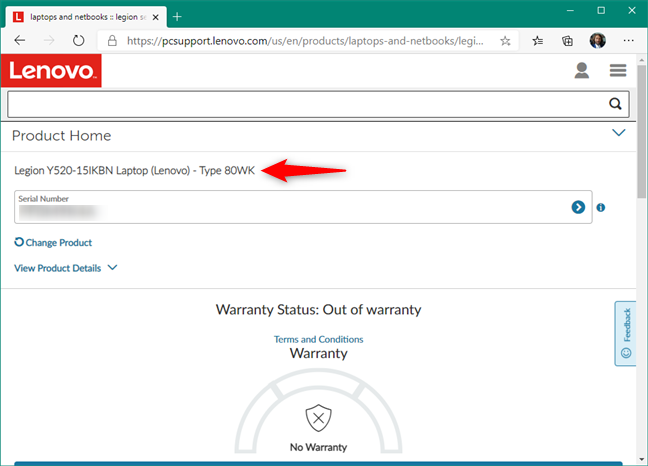Open the browser settings ellipsis menu

pos(628,40)
